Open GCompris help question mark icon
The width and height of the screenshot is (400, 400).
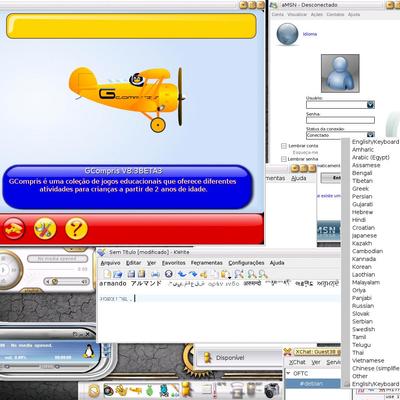76,229
